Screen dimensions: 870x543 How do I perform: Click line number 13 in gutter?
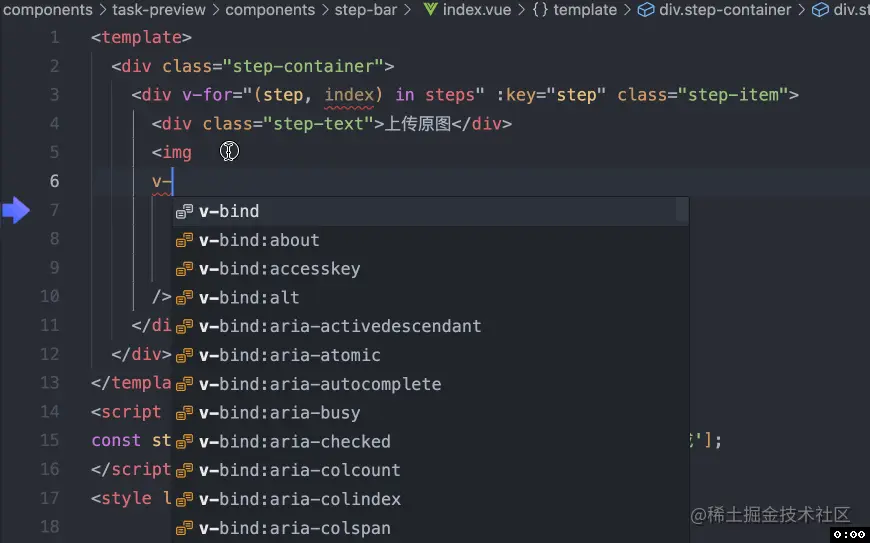coord(50,383)
